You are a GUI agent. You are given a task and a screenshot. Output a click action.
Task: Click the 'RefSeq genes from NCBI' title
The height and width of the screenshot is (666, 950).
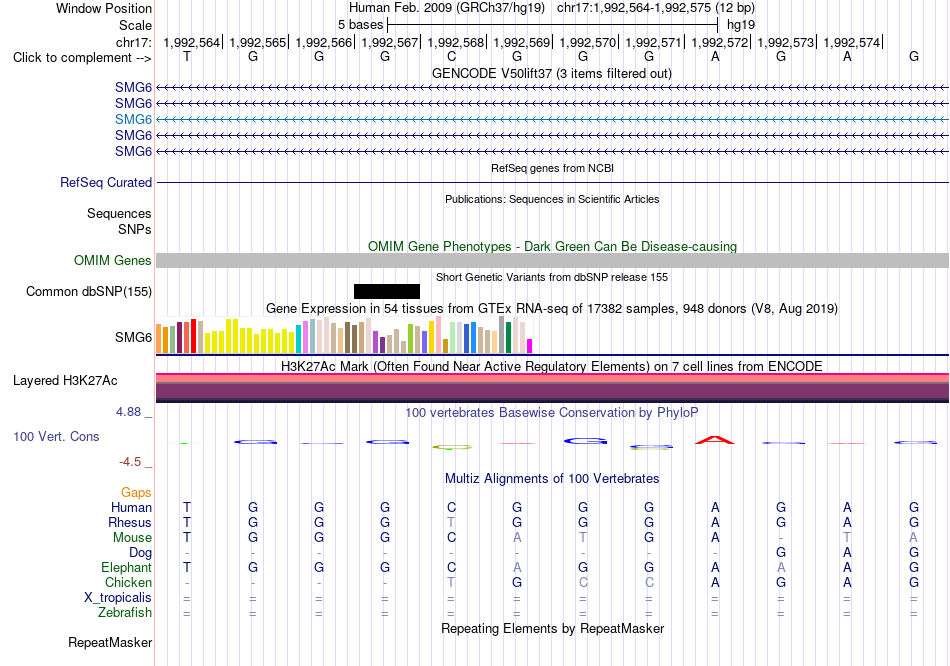(552, 168)
